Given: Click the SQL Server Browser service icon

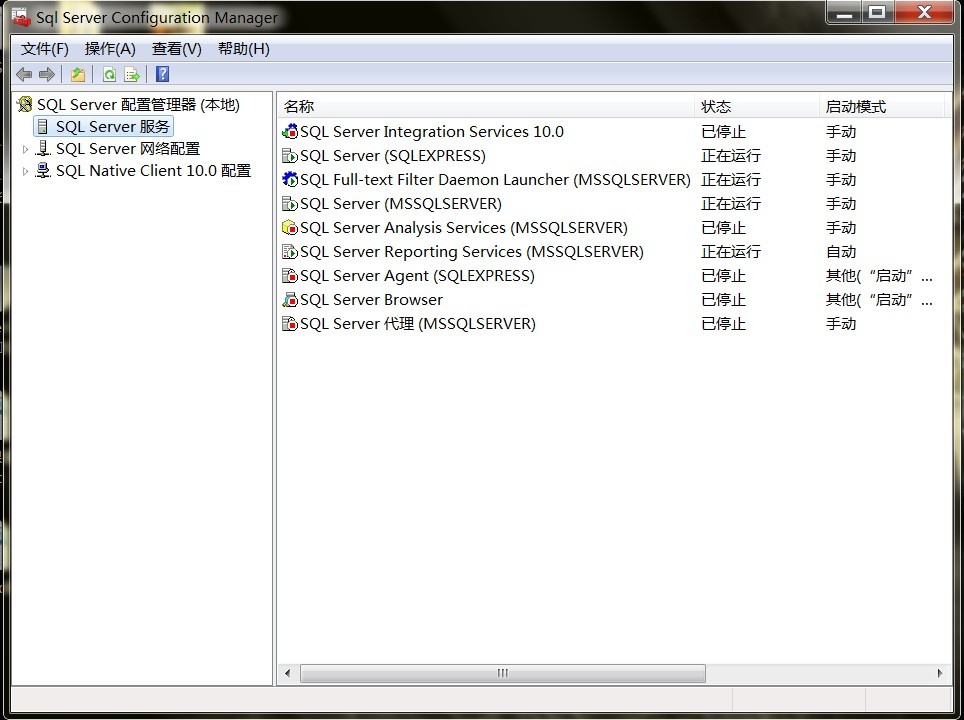Looking at the screenshot, I should point(290,300).
